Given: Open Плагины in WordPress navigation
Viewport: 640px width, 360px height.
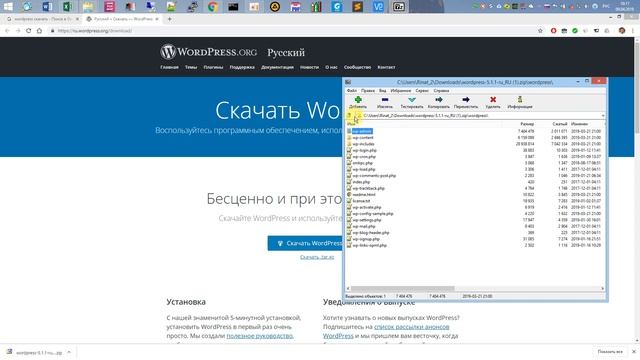Looking at the screenshot, I should pyautogui.click(x=213, y=67).
